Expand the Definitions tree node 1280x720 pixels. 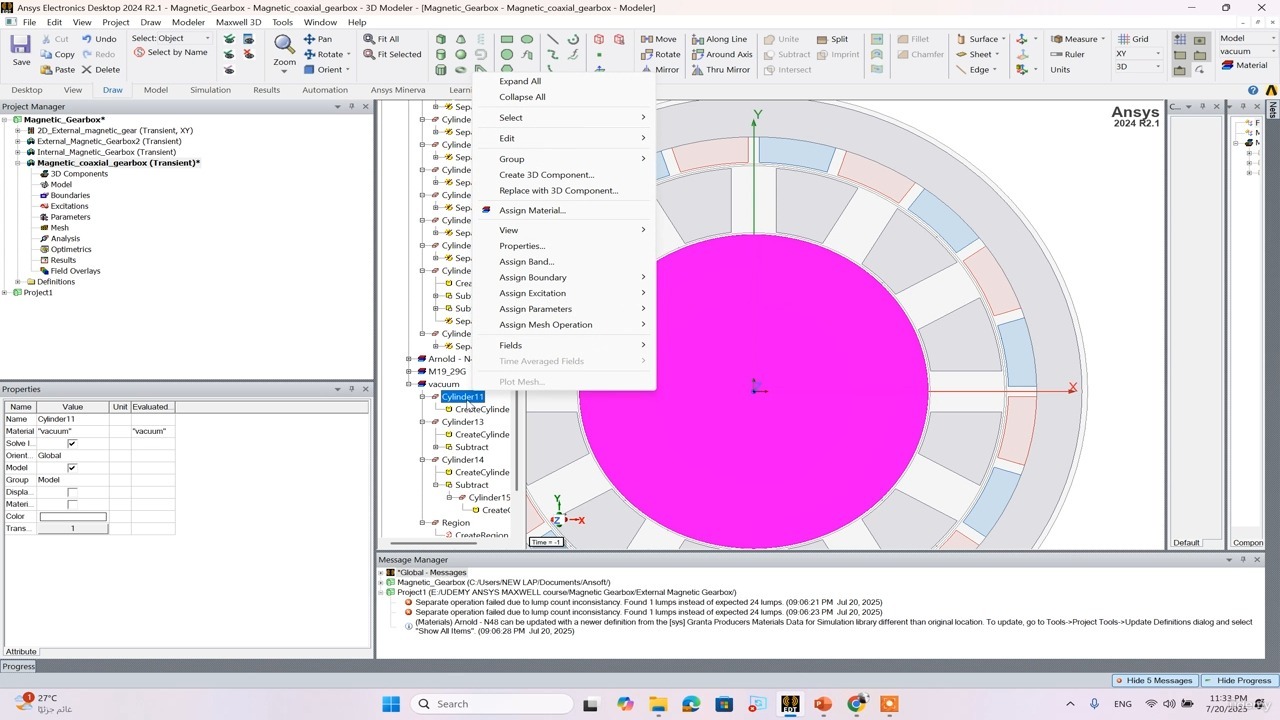18,282
